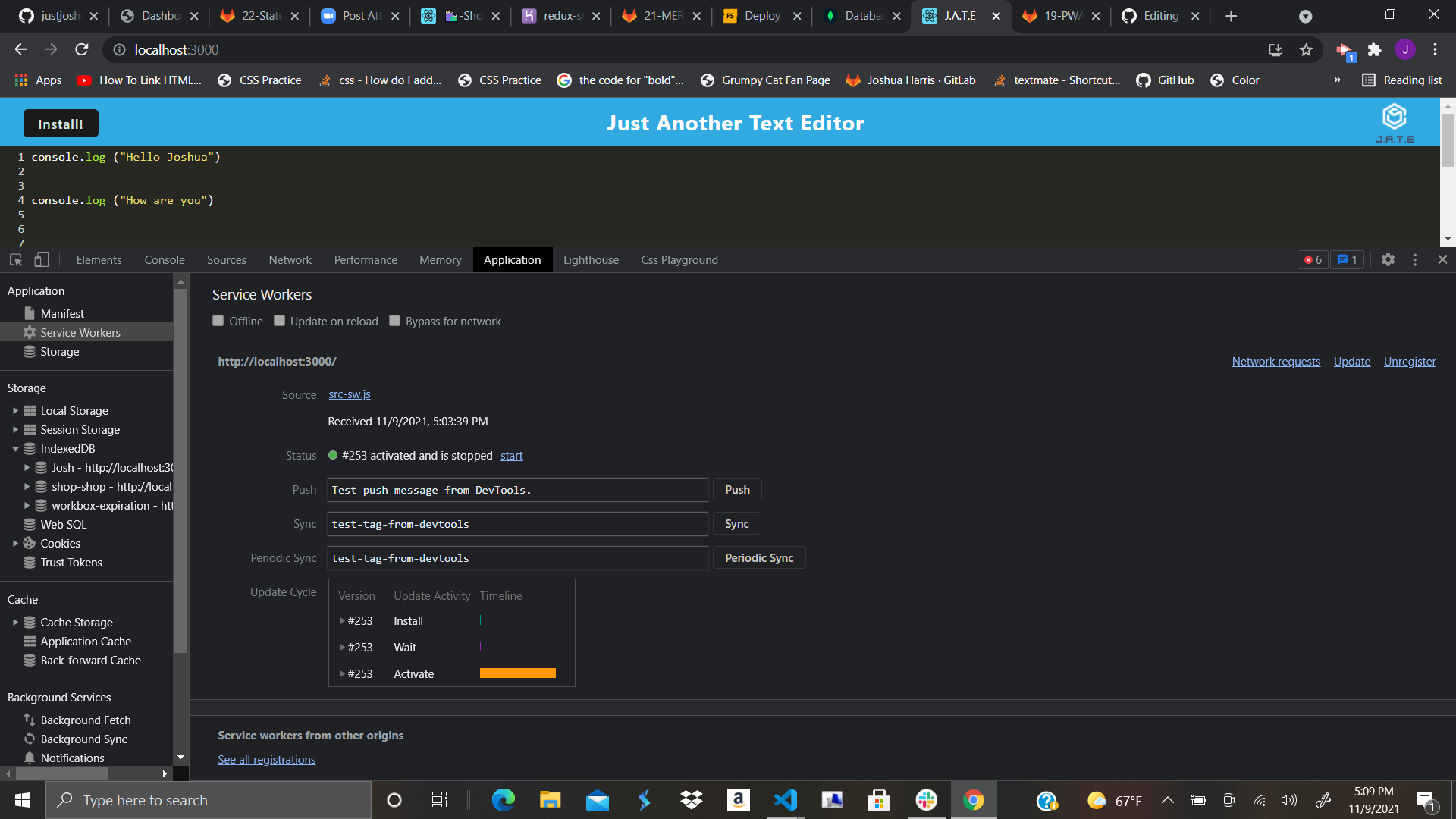Expand the Josh IndexedDB database

tap(28, 467)
